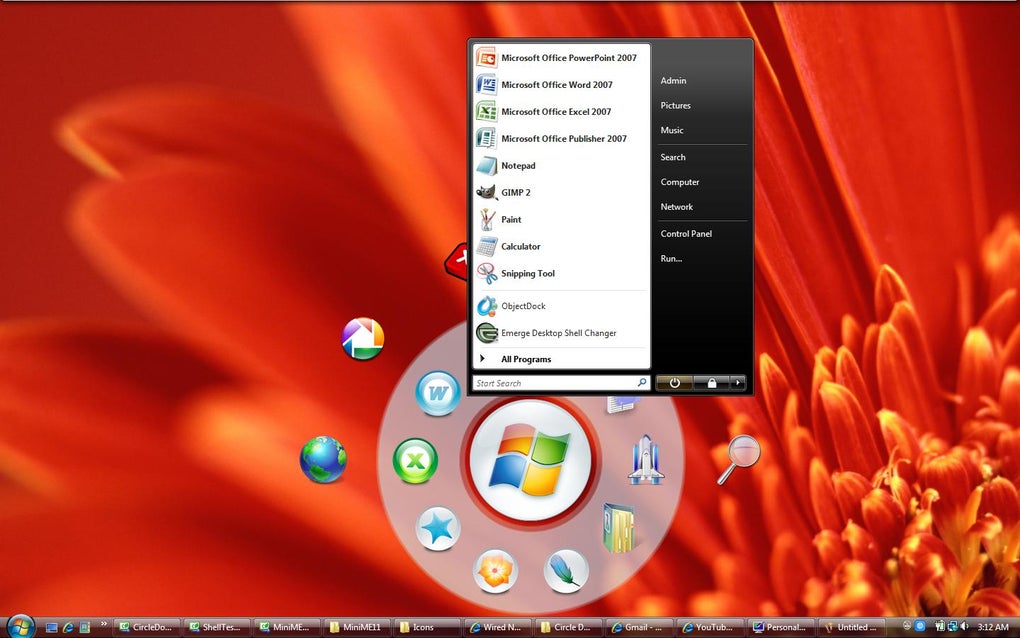Switch to the Gmail browser window
This screenshot has height=638, width=1020.
(639, 628)
